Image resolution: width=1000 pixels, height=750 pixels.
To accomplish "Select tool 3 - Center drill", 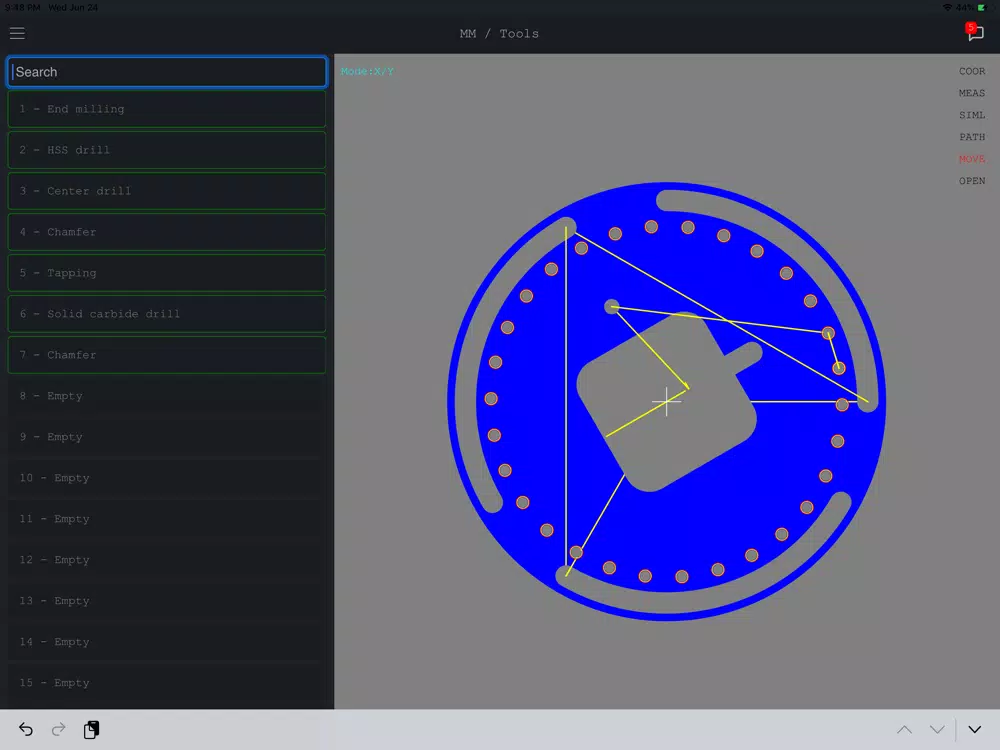I will click(x=167, y=191).
